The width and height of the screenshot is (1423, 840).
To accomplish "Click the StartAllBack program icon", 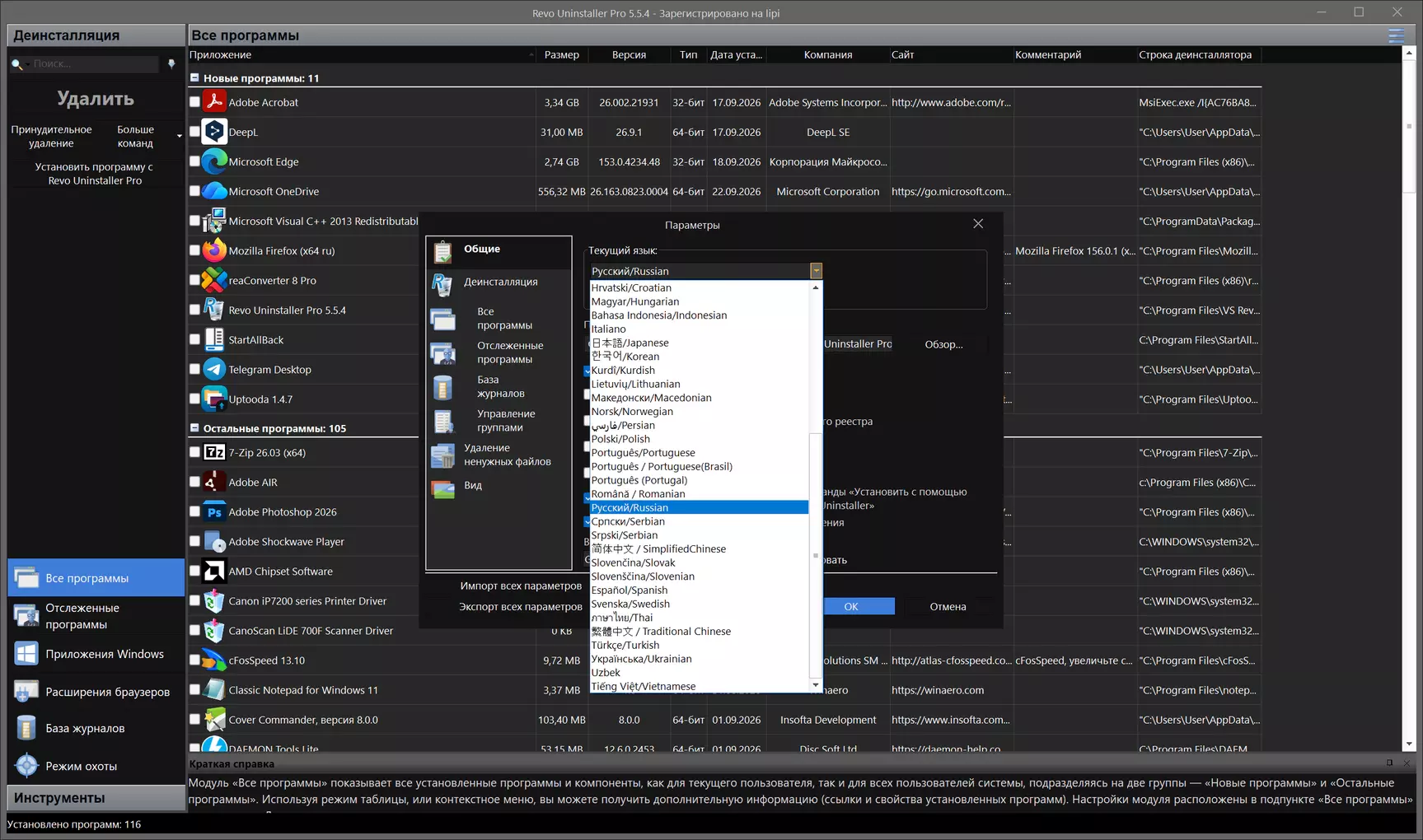I will click(214, 339).
